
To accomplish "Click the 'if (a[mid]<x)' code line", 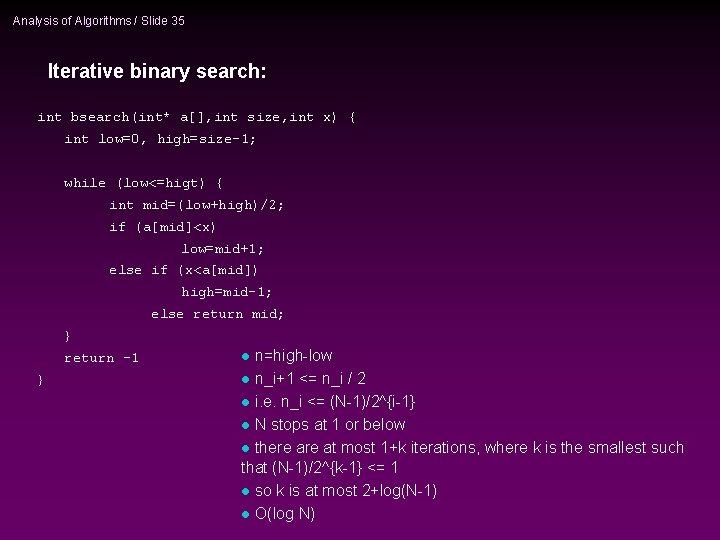I will (x=162, y=227).
